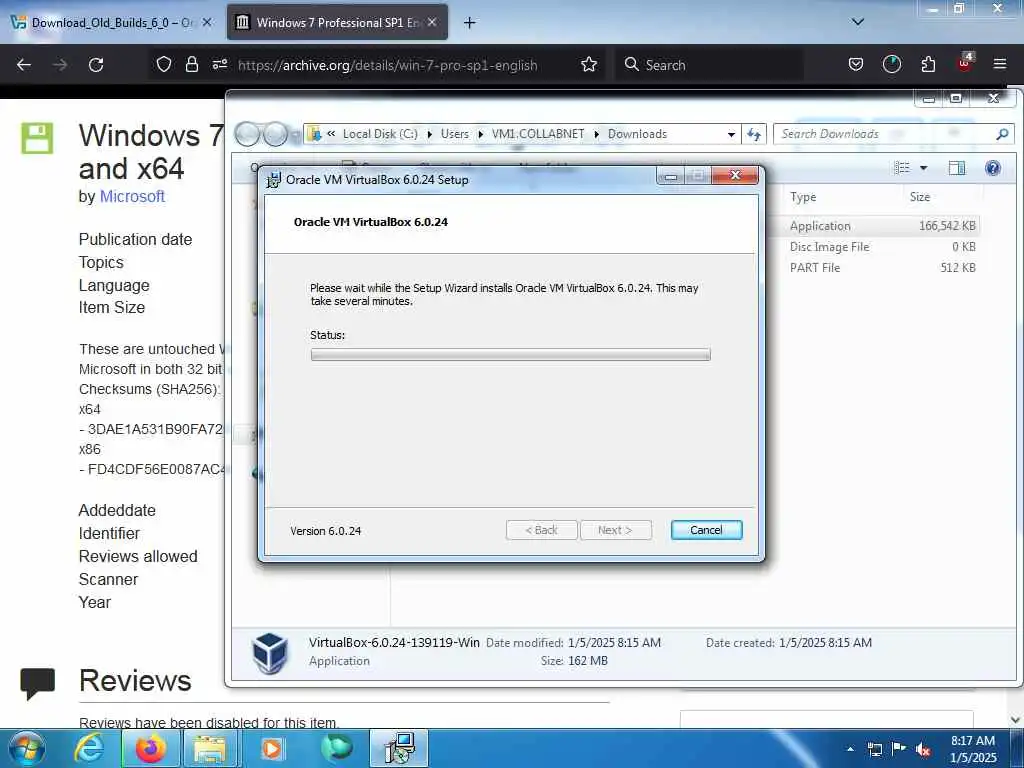Select the Disc Image File row
The height and width of the screenshot is (768, 1024).
882,247
